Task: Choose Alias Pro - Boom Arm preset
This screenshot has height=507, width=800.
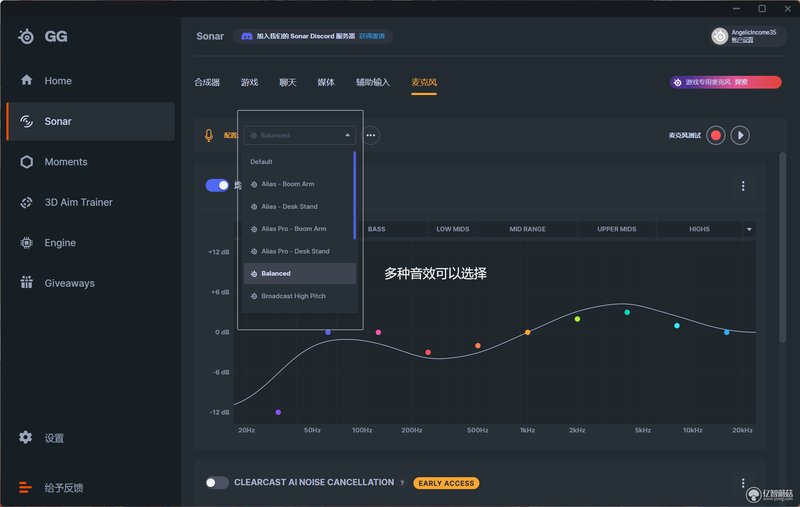Action: click(x=299, y=229)
